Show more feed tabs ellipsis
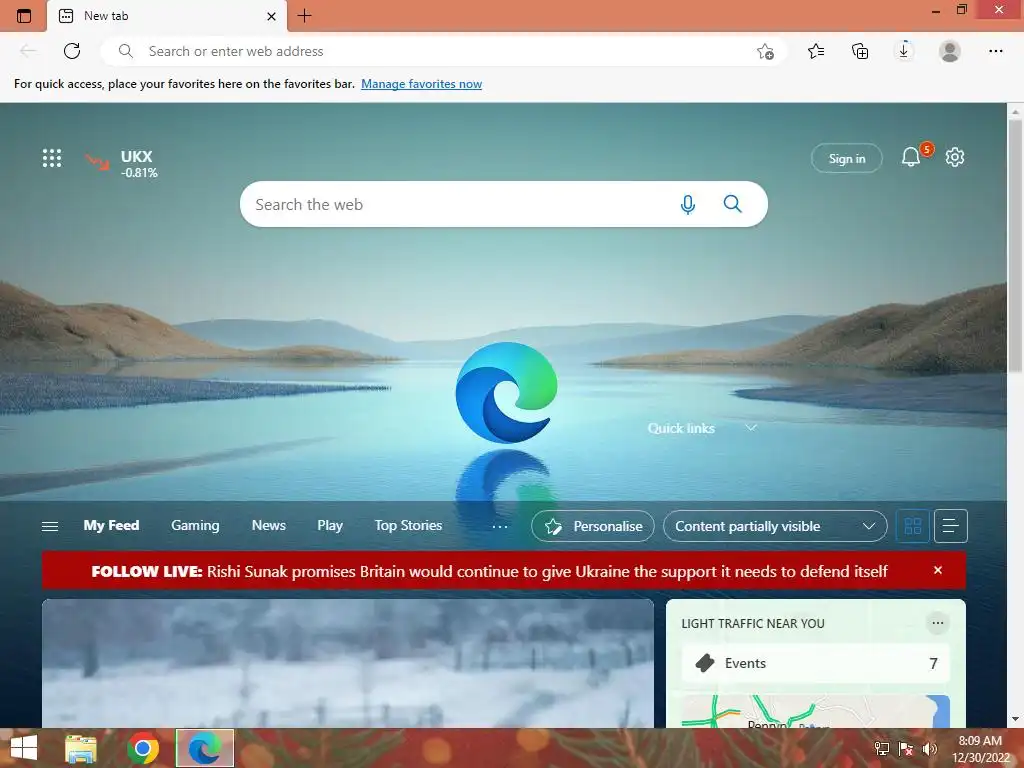This screenshot has width=1024, height=768. [500, 526]
